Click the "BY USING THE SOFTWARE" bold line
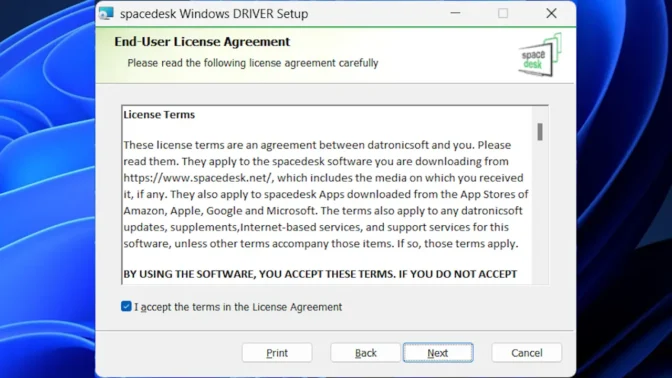Viewport: 672px width, 378px height. pos(320,274)
